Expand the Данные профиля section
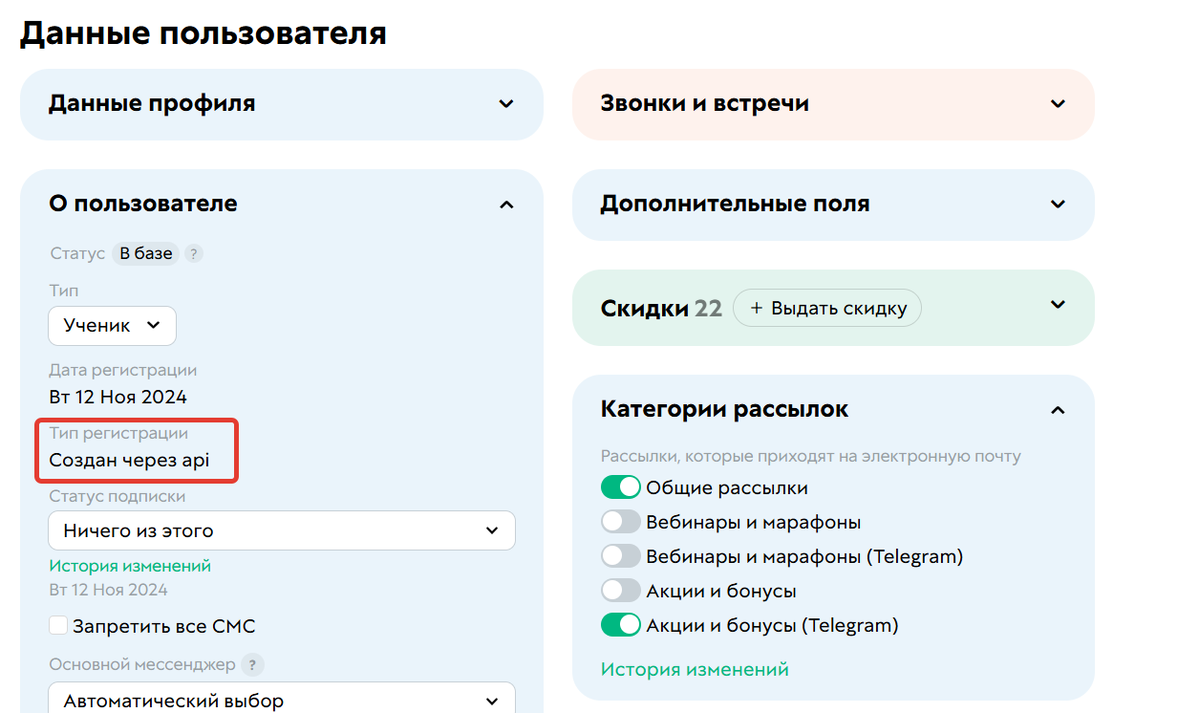The height and width of the screenshot is (713, 1199). (x=506, y=104)
